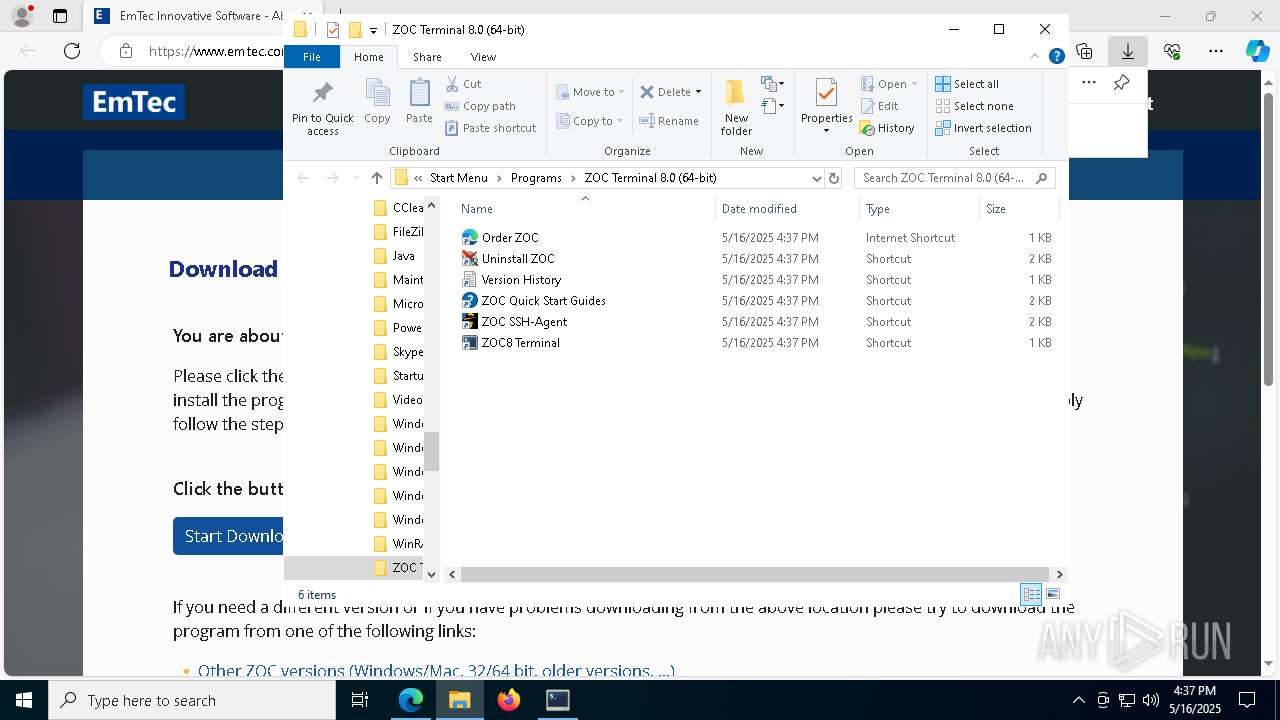Click Edit in Open group
Image resolution: width=1280 pixels, height=720 pixels.
coord(879,106)
